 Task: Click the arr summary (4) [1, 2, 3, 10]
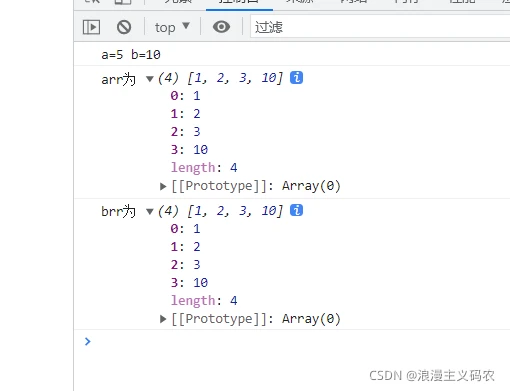pos(220,78)
